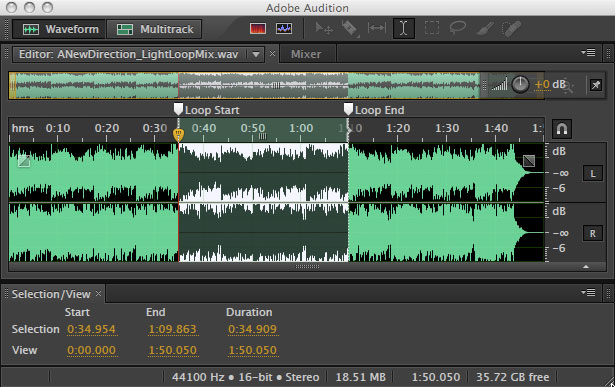This screenshot has height=387, width=615.
Task: Open the Editor panel options menu
Action: [x=588, y=52]
